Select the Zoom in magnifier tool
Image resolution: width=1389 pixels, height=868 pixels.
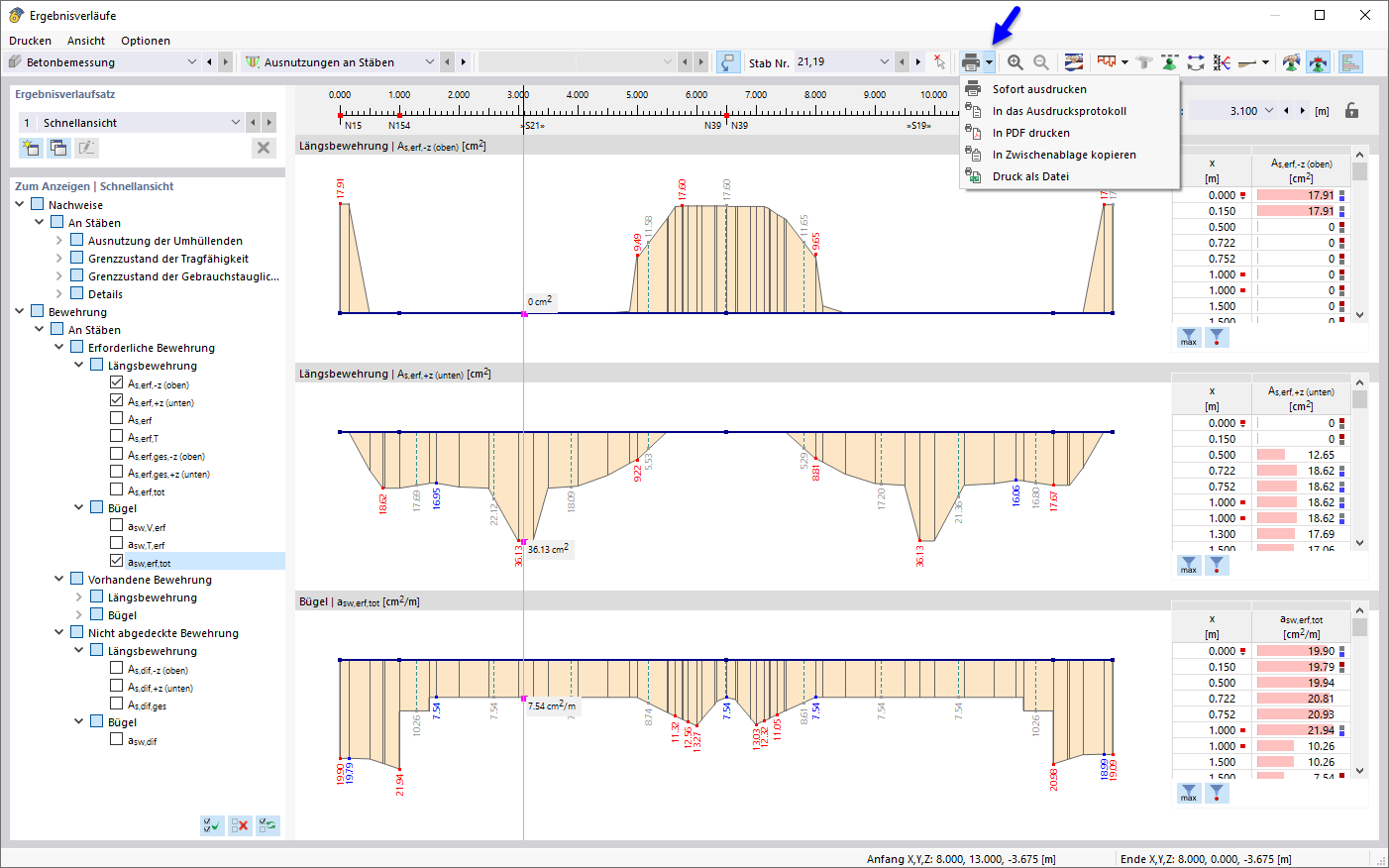tap(1015, 61)
